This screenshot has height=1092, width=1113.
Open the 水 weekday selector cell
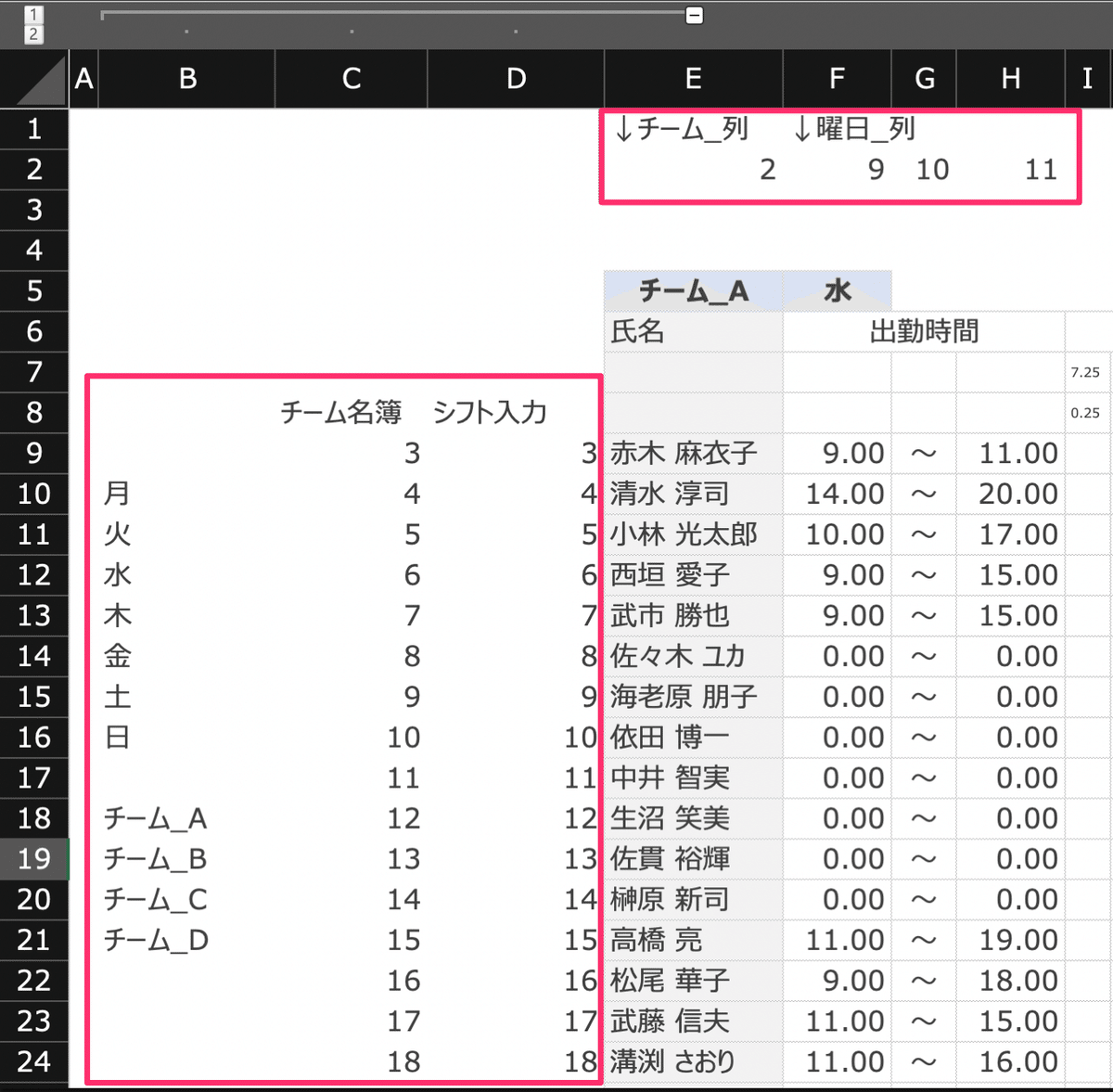pos(837,291)
